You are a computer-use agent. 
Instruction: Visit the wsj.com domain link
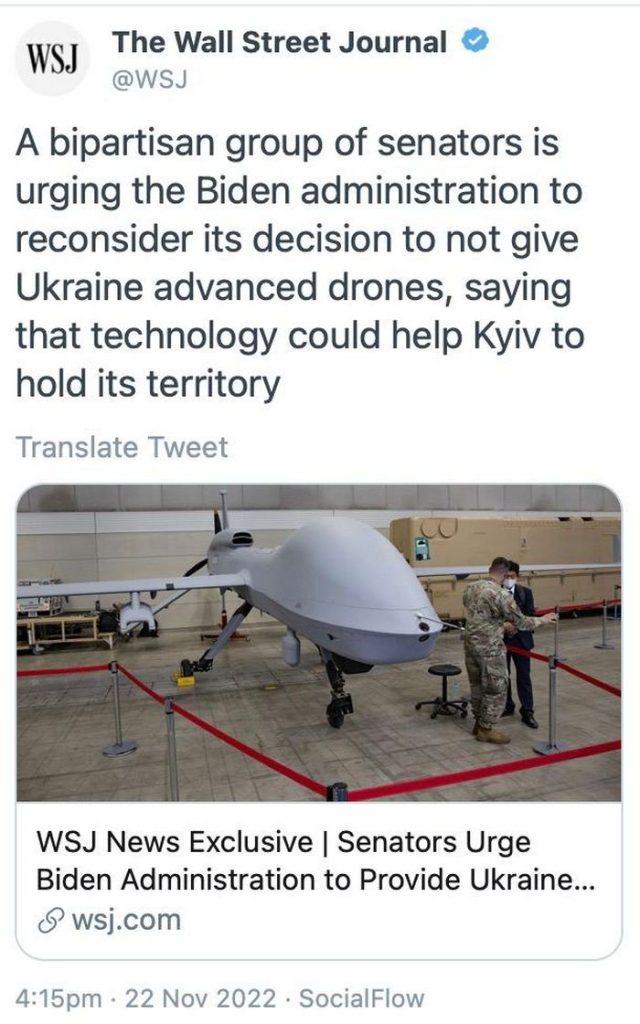click(x=126, y=921)
